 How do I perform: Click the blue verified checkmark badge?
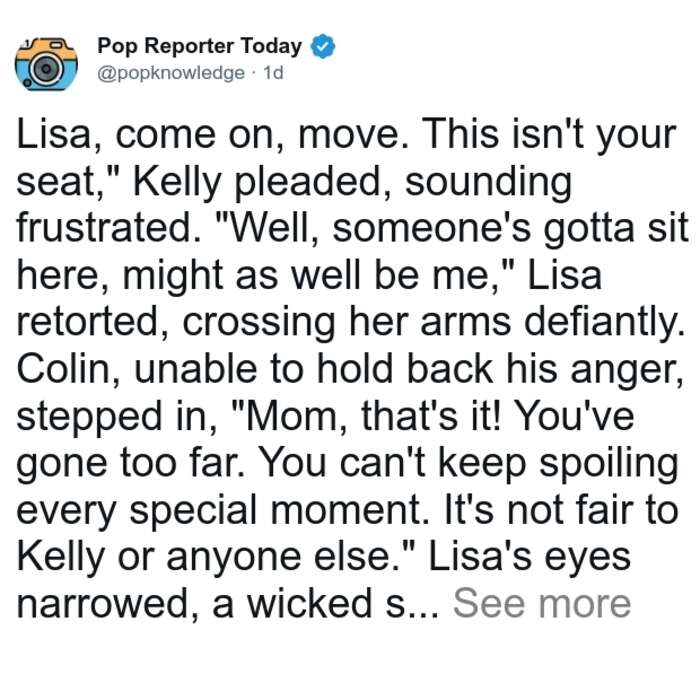(323, 46)
